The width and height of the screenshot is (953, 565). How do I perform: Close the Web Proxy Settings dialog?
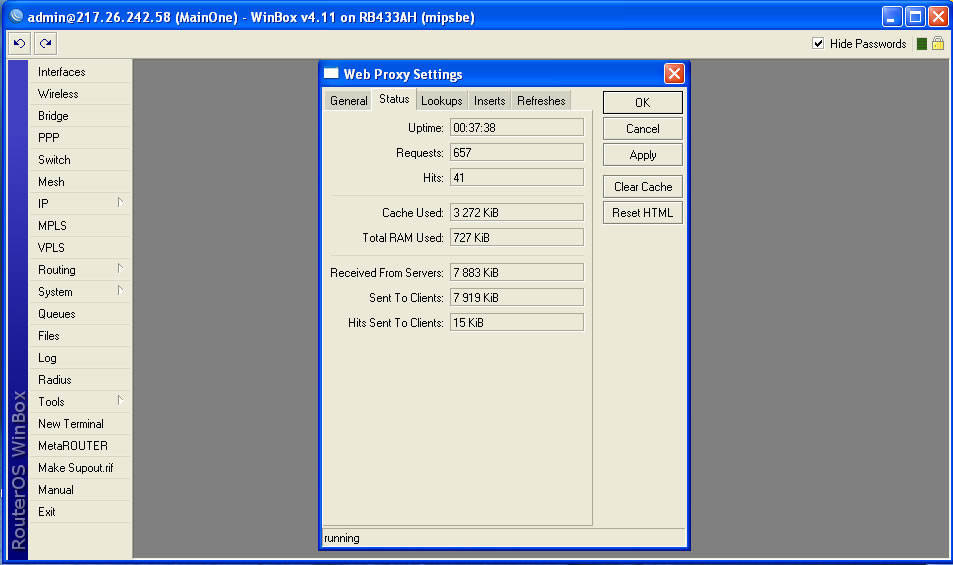pos(674,74)
